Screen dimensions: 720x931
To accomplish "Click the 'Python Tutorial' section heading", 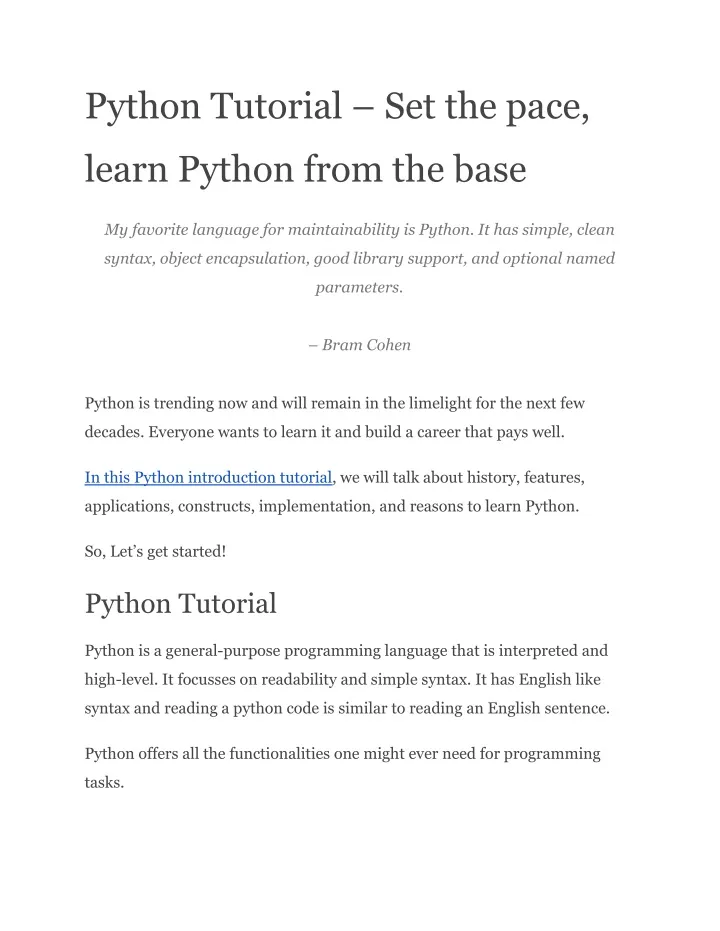I will coord(180,603).
